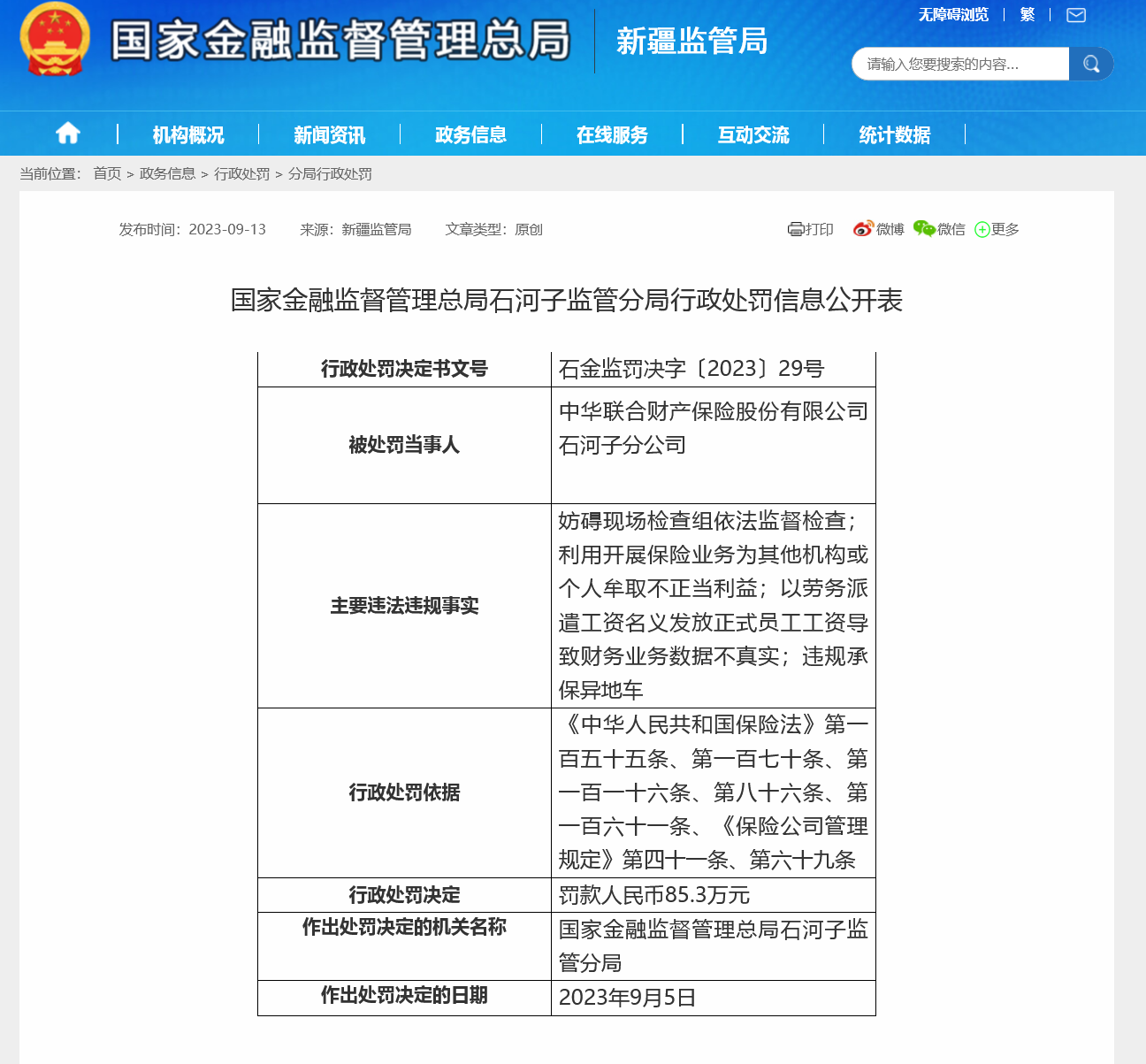
Task: Open 在线服务 menu
Action: click(x=612, y=134)
